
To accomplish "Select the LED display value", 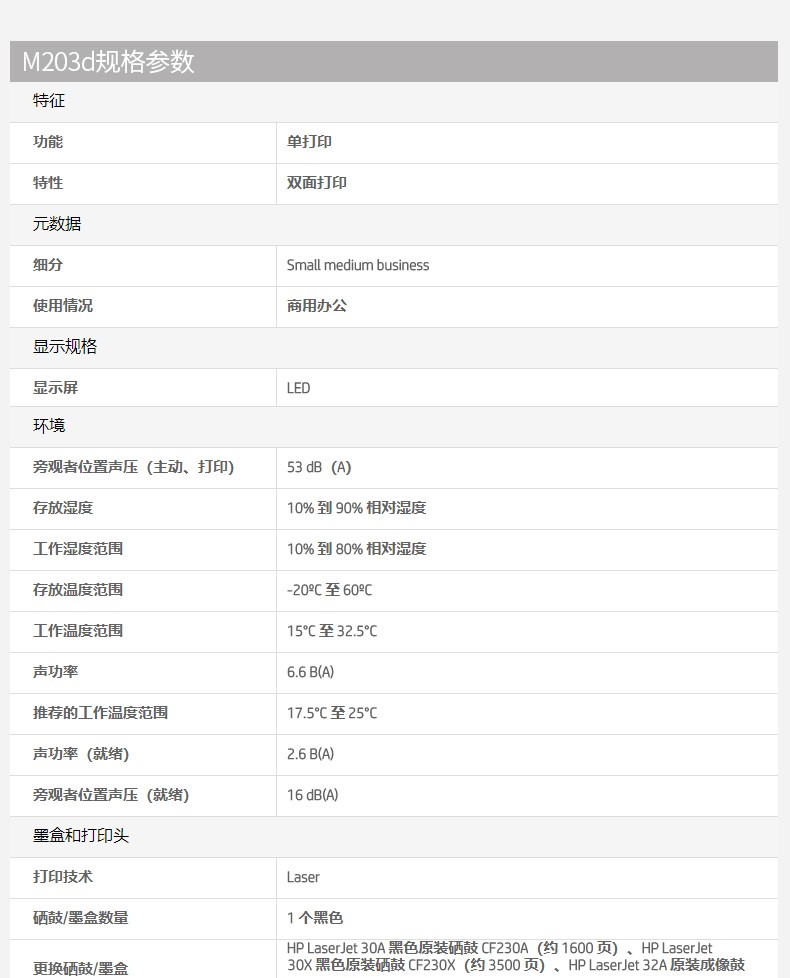I will [x=298, y=388].
